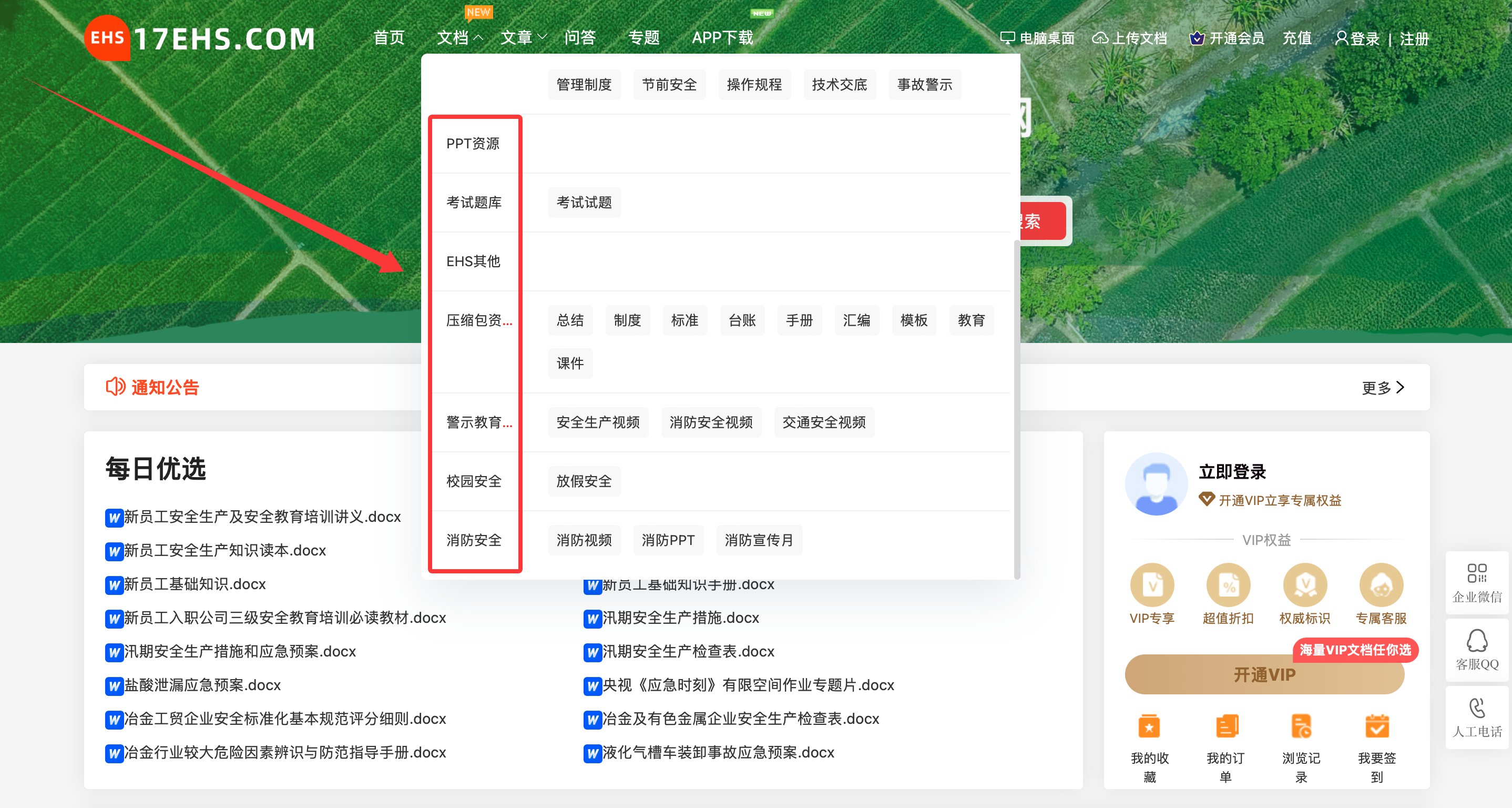Switch to the 首页 nav item

(x=389, y=37)
